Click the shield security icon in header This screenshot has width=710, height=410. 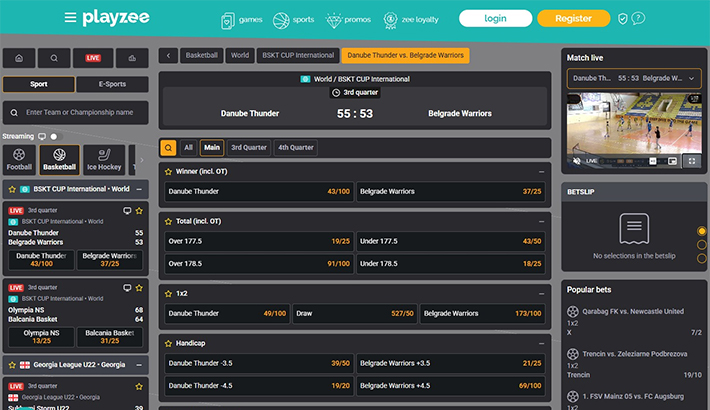(623, 19)
